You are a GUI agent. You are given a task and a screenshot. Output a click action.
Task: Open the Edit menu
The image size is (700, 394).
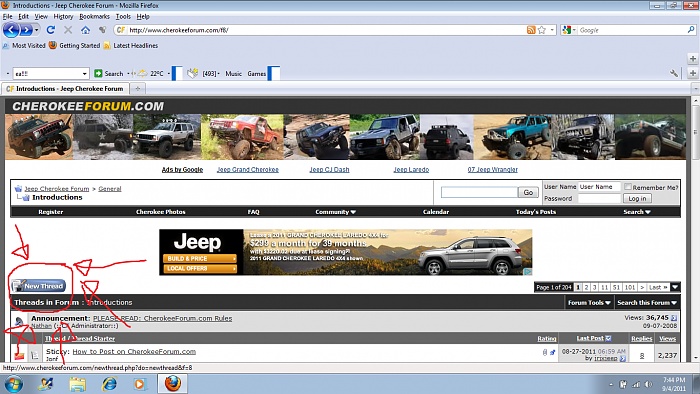pyautogui.click(x=23, y=17)
